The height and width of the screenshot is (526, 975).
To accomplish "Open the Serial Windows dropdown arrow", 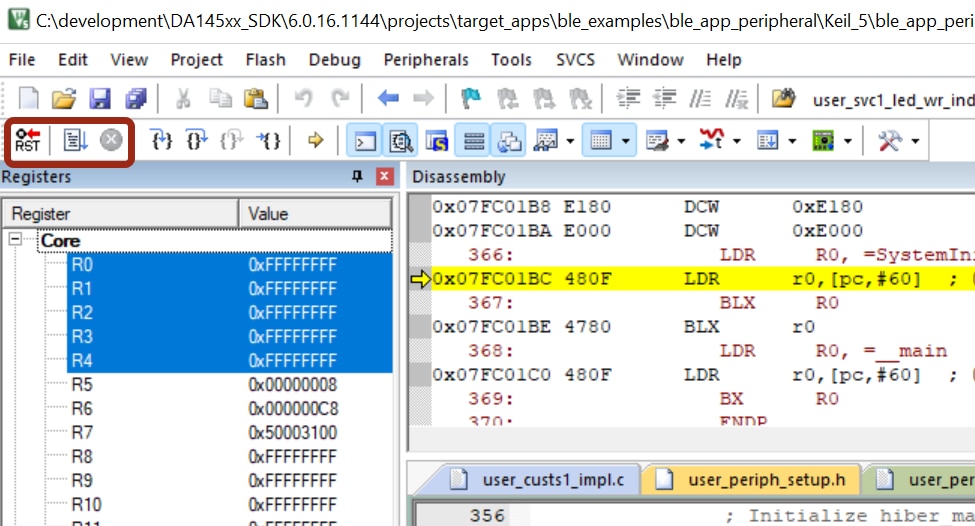I will click(x=681, y=141).
